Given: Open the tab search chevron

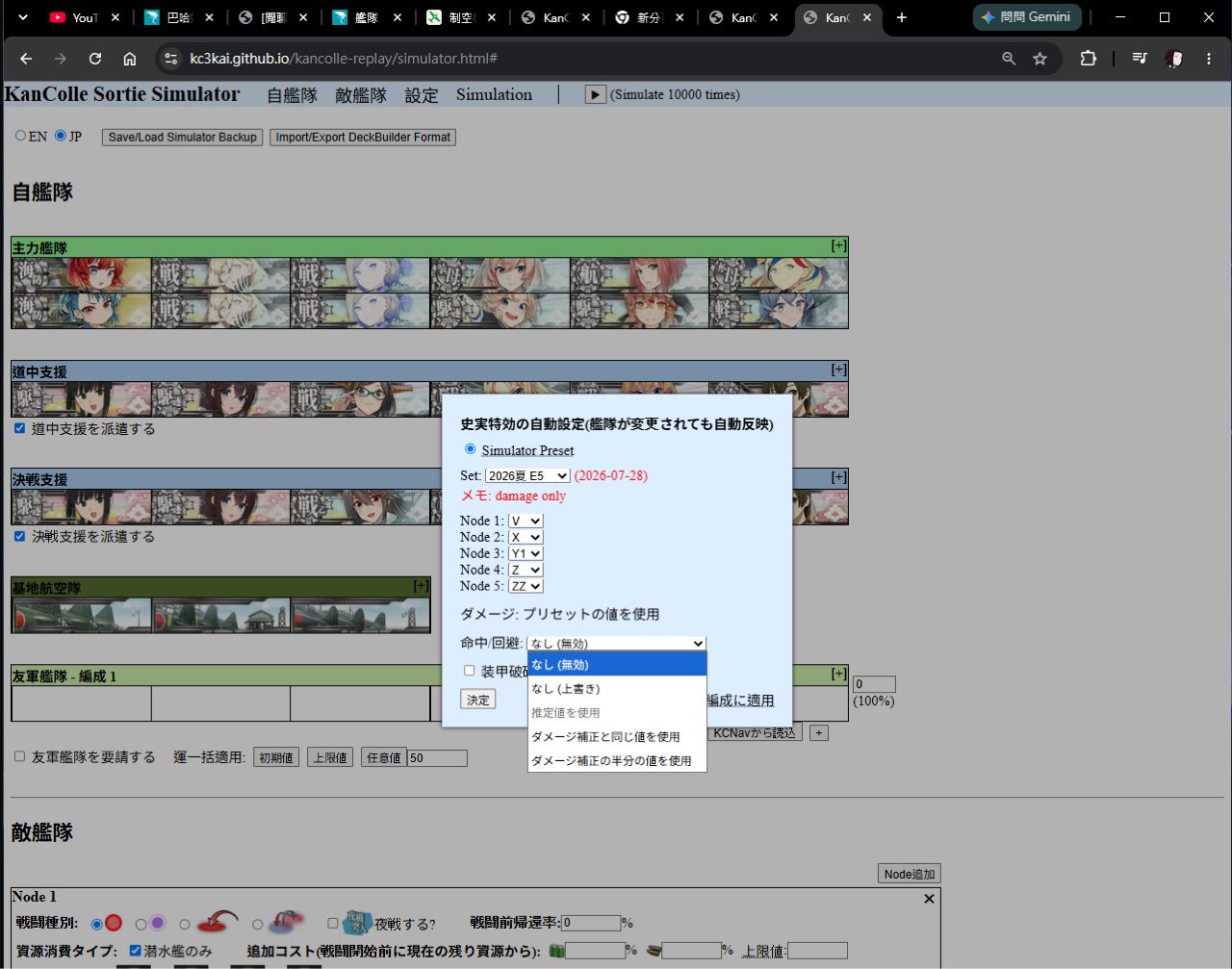Looking at the screenshot, I should click(24, 17).
